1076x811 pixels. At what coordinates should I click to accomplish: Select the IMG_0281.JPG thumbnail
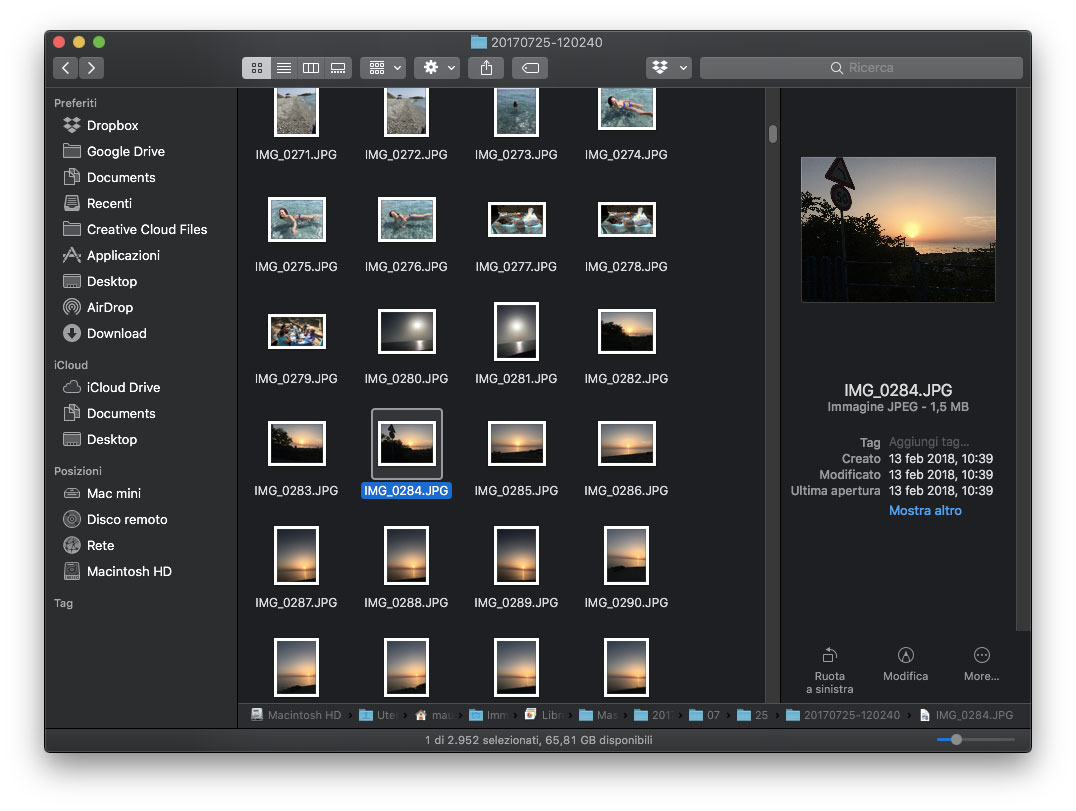pos(516,332)
